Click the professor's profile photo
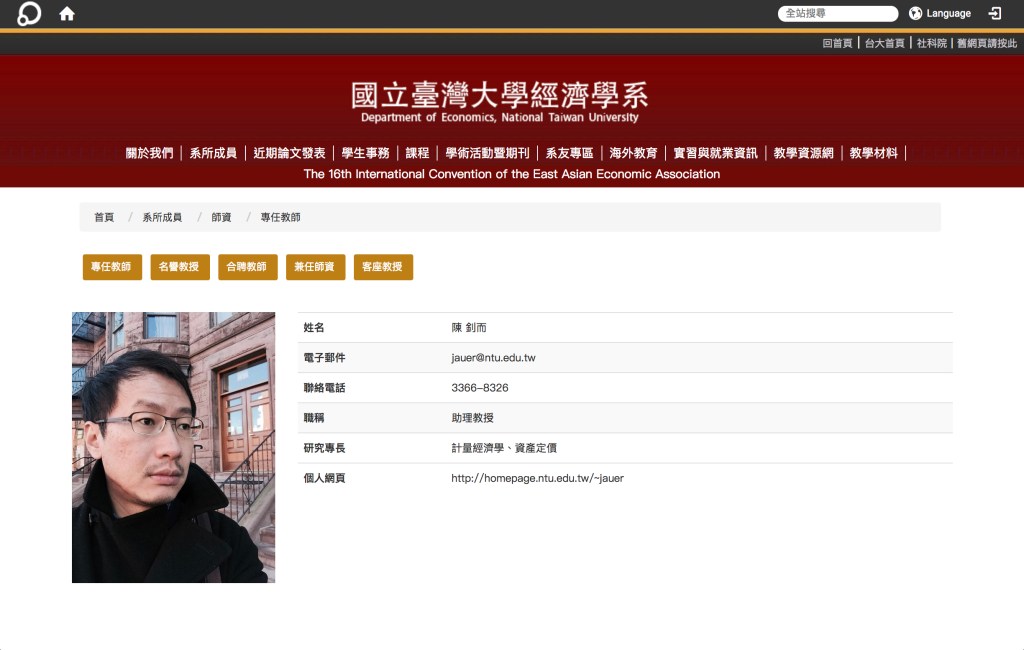Viewport: 1024px width, 650px height. tap(173, 447)
